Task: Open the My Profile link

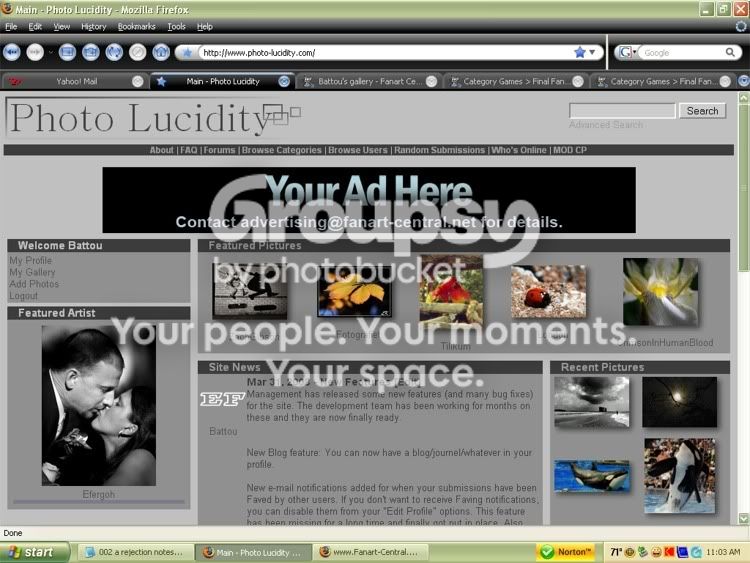Action: pyautogui.click(x=31, y=260)
